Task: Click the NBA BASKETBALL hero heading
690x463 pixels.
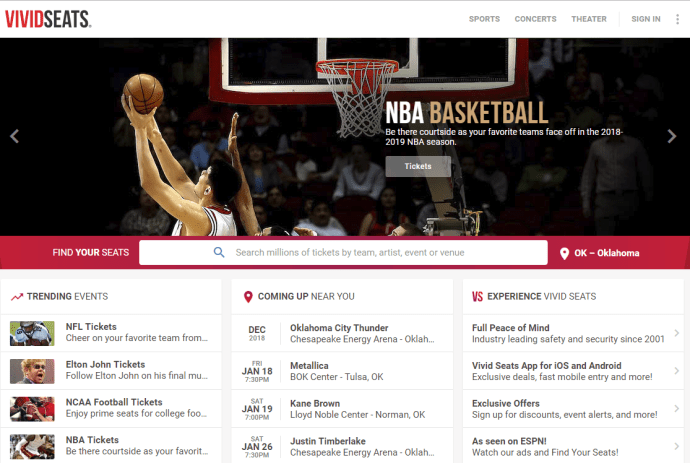Action: 467,113
